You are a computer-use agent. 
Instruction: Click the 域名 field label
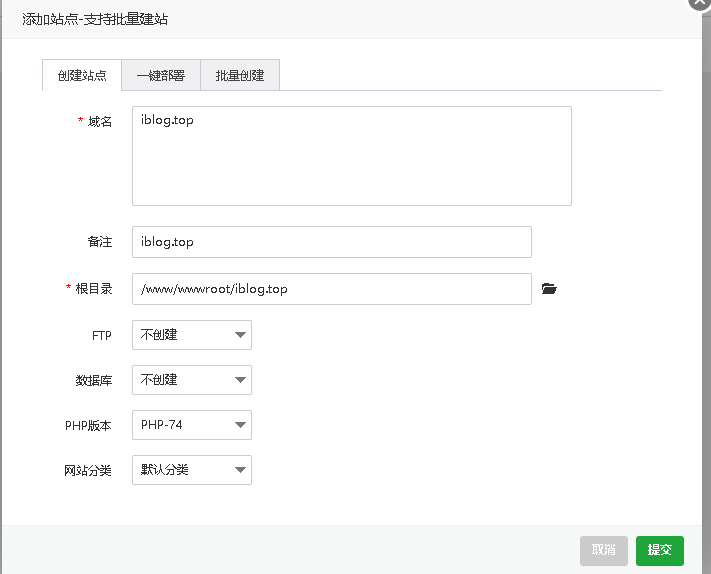point(100,121)
